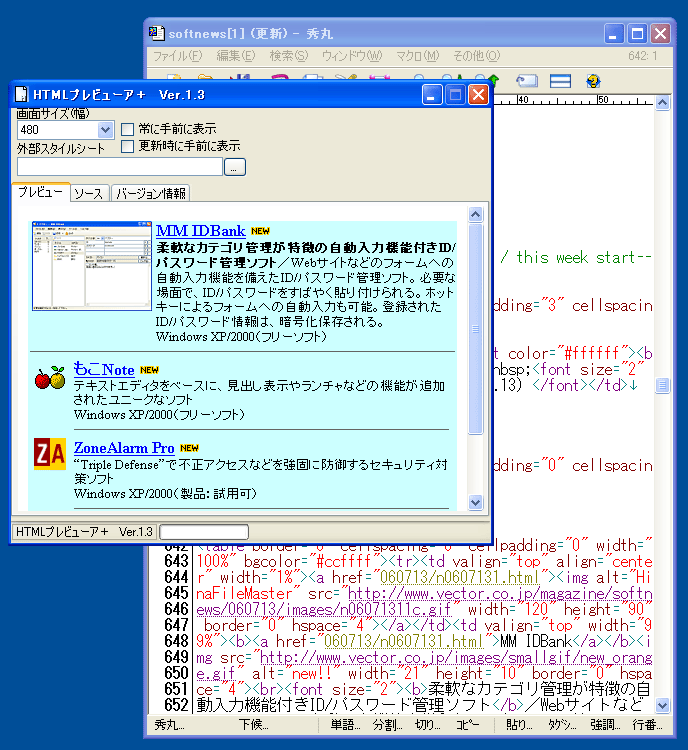Click the 秀丸... function key button
This screenshot has height=750, width=688.
(x=169, y=725)
